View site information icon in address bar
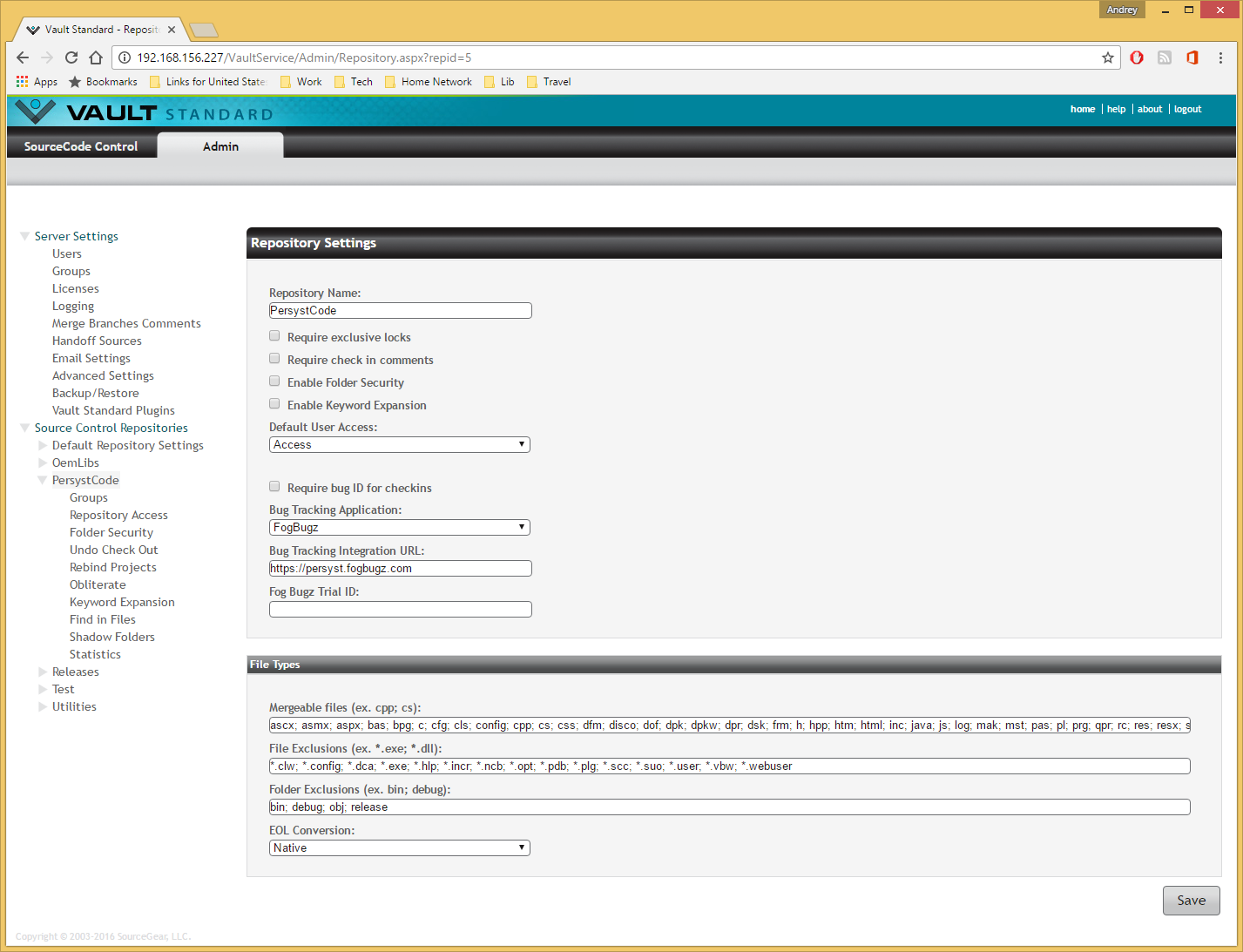1243x952 pixels. click(x=125, y=57)
